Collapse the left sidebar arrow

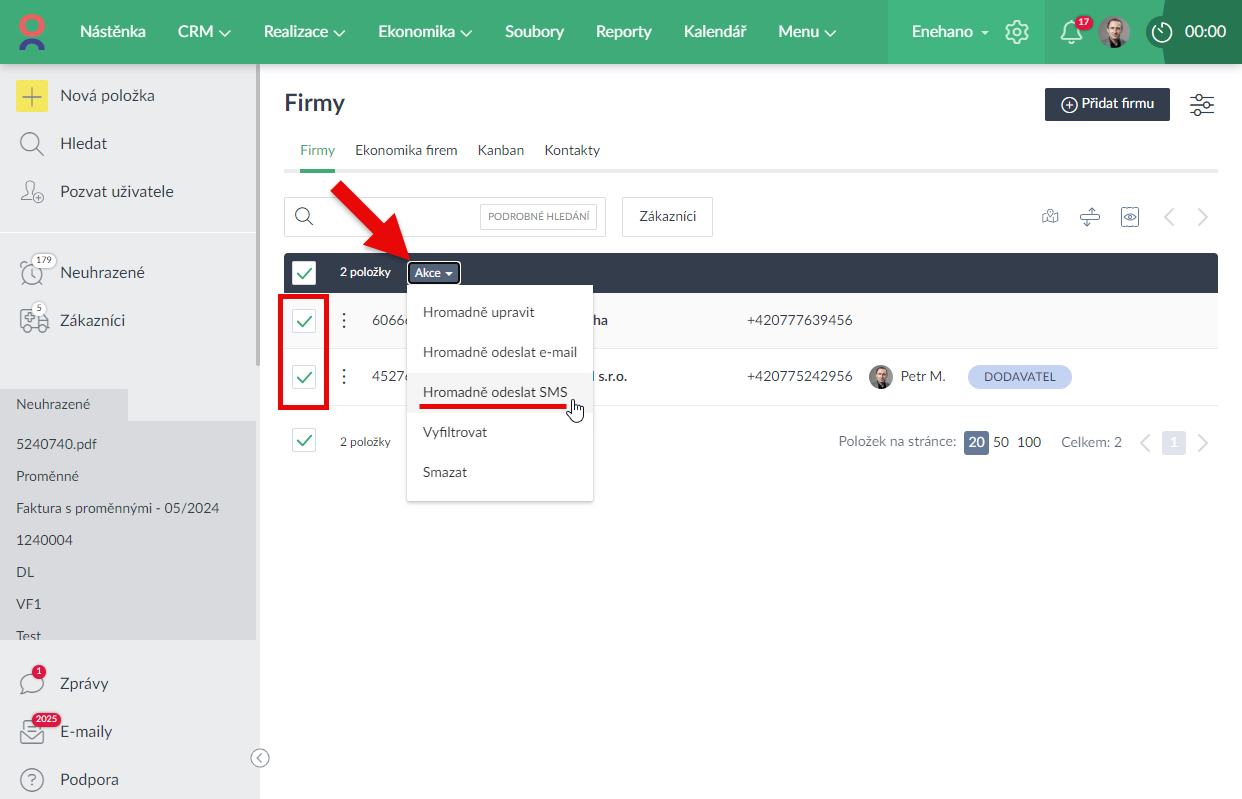pyautogui.click(x=260, y=758)
